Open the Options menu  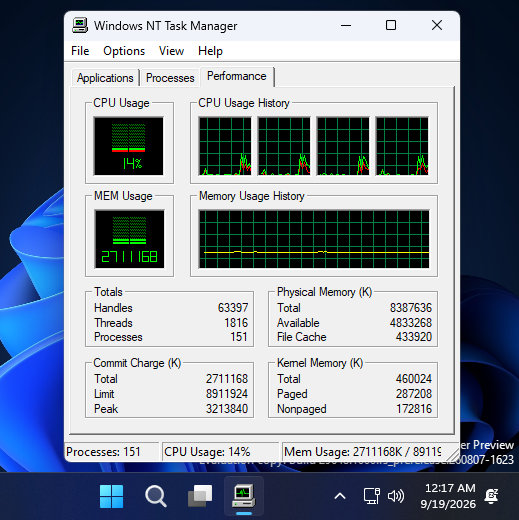click(x=124, y=51)
